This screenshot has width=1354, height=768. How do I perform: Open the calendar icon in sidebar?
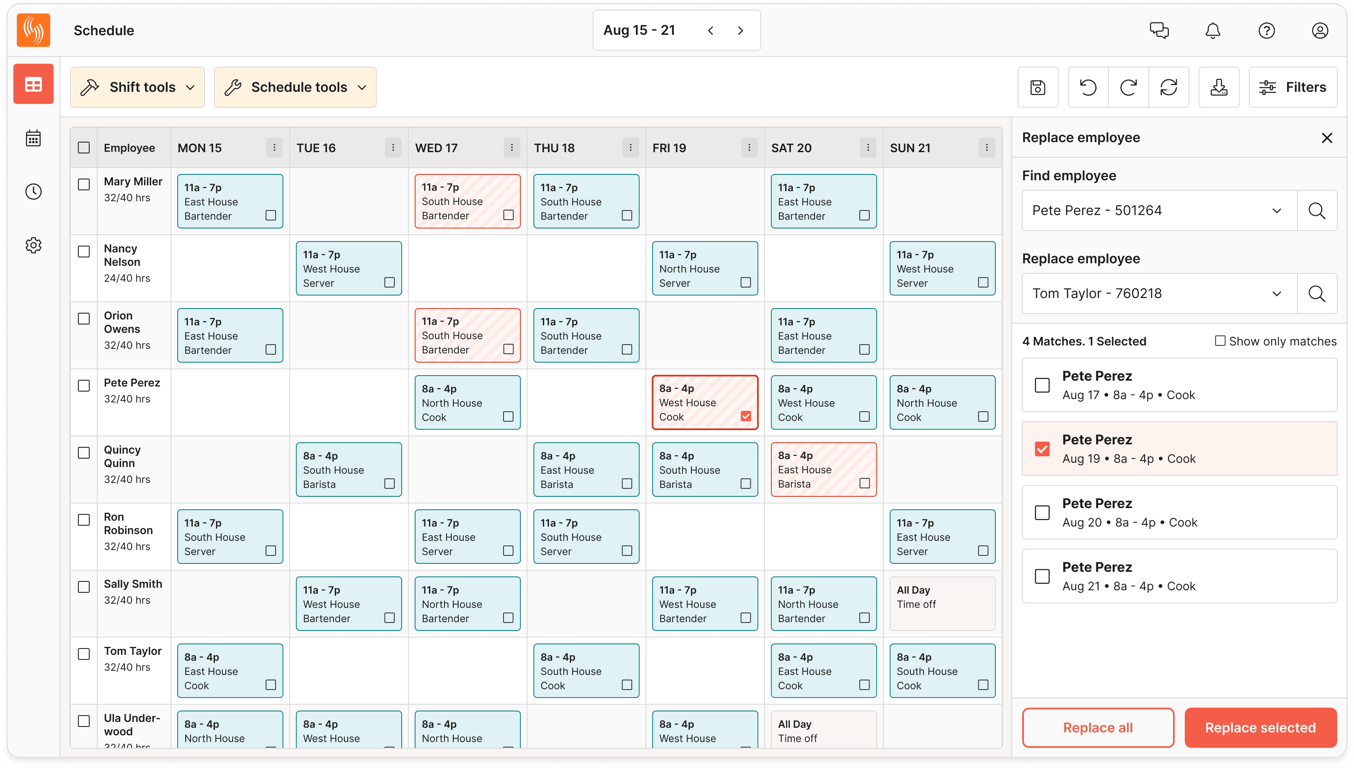(x=33, y=138)
